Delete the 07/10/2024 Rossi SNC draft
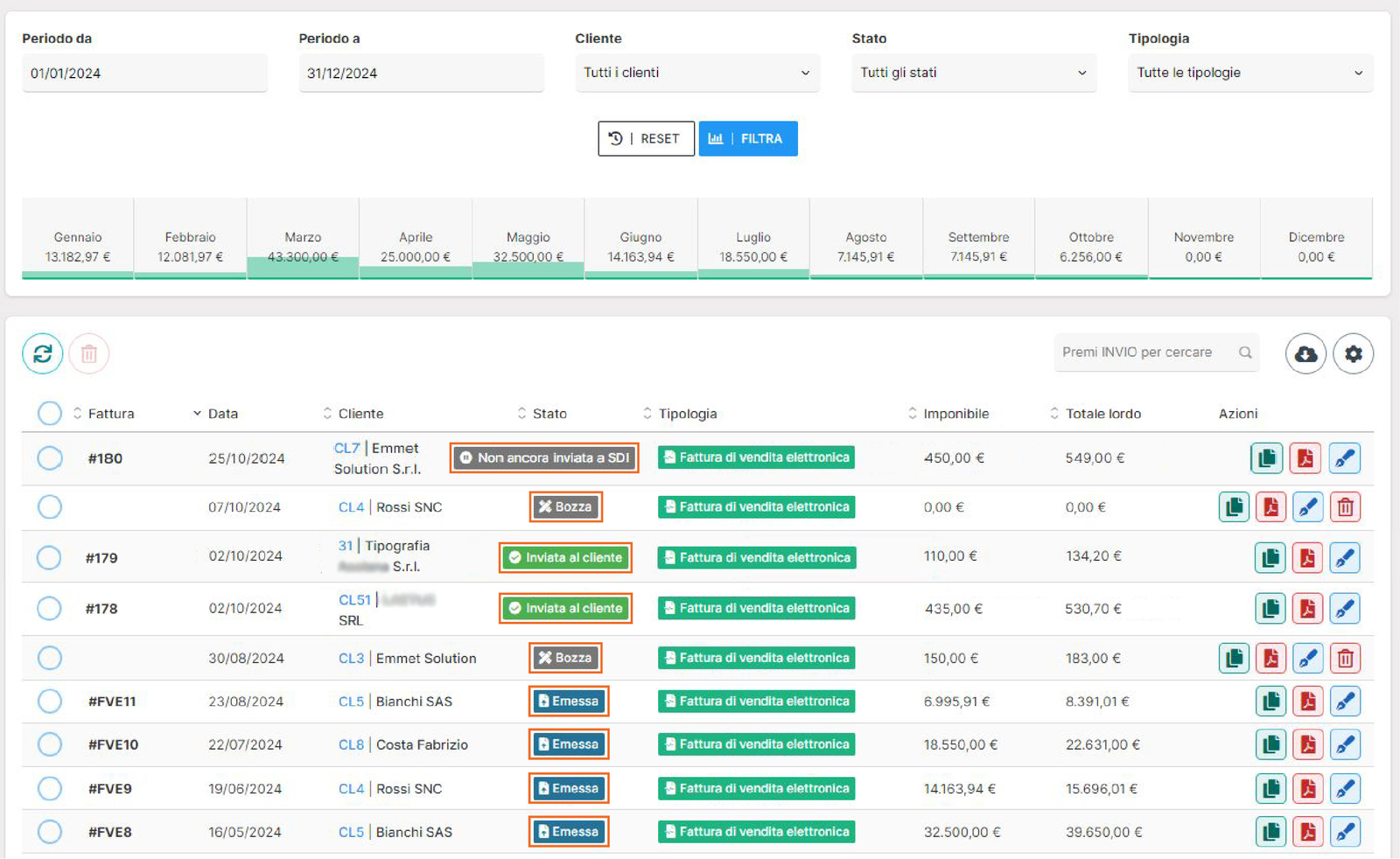This screenshot has width=1400, height=859. (x=1346, y=507)
